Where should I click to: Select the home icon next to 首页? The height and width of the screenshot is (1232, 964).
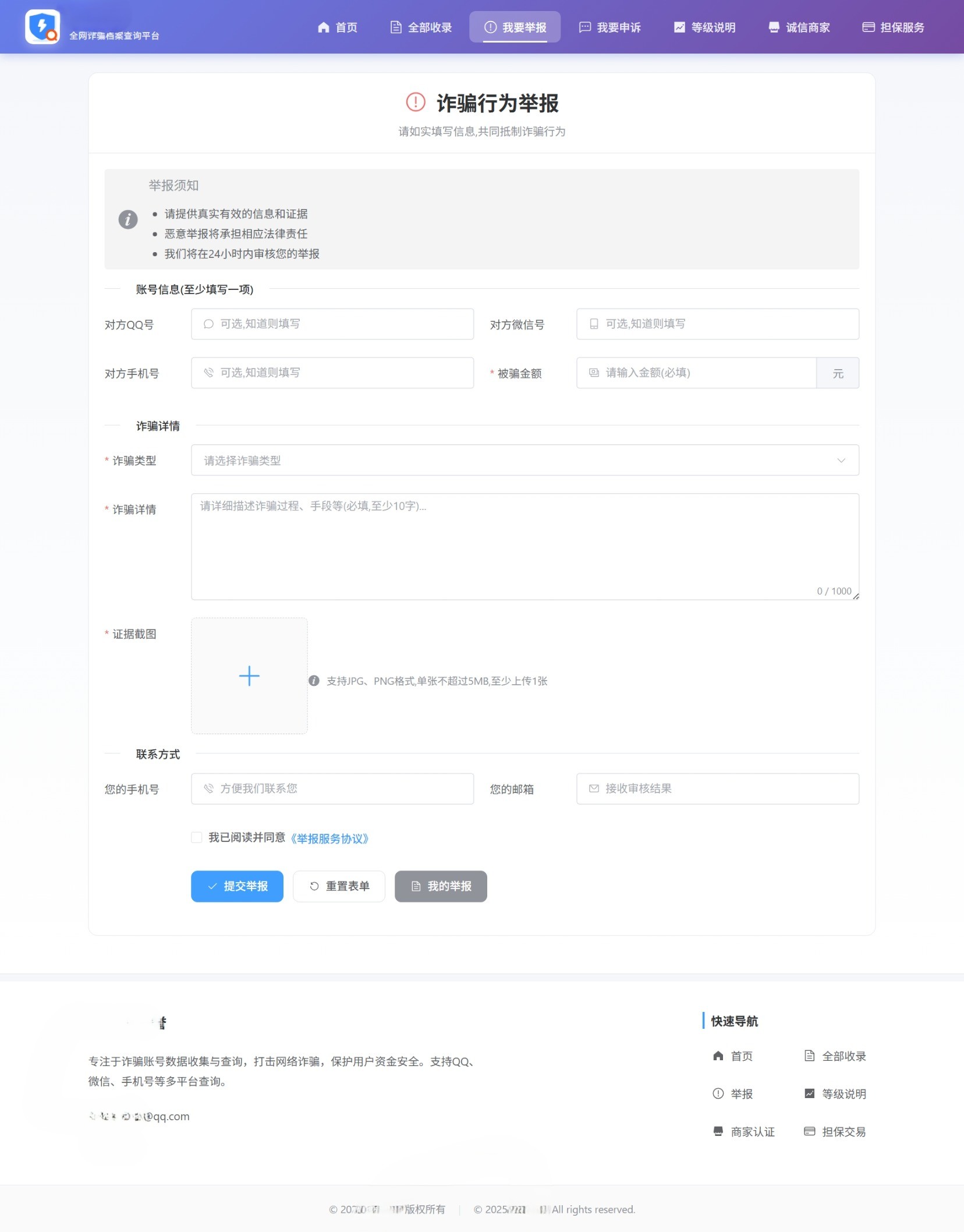point(324,27)
